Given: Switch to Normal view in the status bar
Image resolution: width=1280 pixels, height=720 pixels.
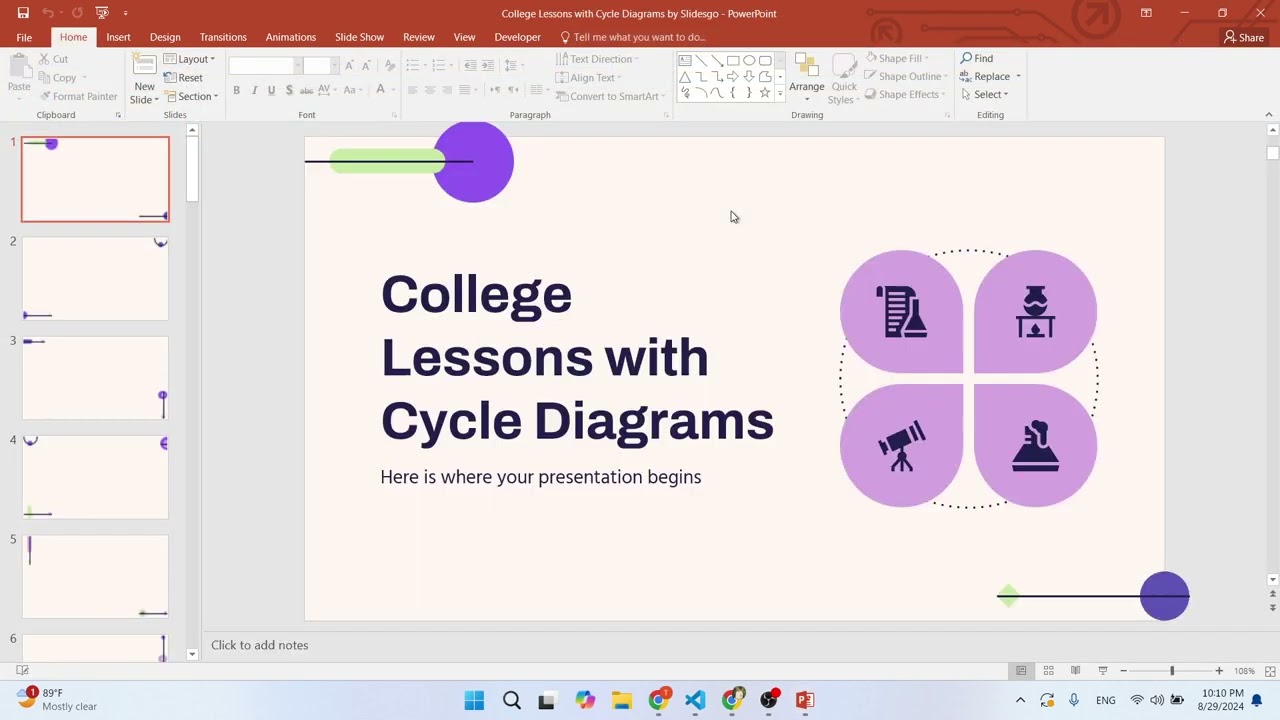Looking at the screenshot, I should [1021, 671].
